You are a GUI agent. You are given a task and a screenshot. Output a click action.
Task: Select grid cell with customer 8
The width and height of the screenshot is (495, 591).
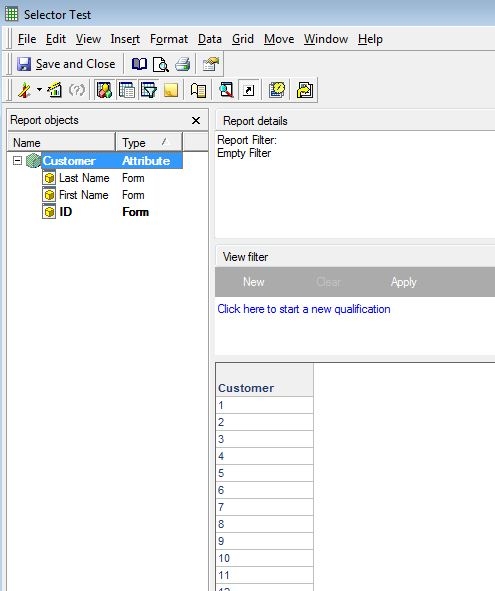pyautogui.click(x=265, y=524)
